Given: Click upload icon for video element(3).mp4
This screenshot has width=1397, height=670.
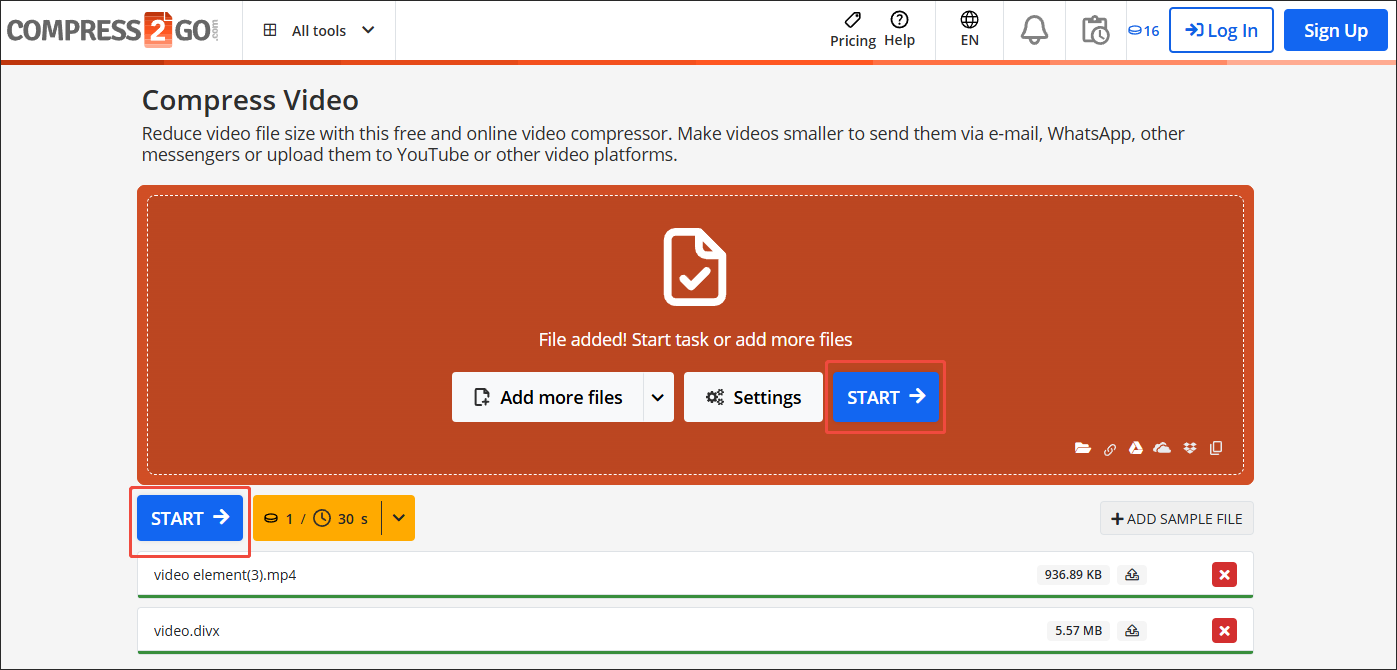Looking at the screenshot, I should [x=1132, y=575].
